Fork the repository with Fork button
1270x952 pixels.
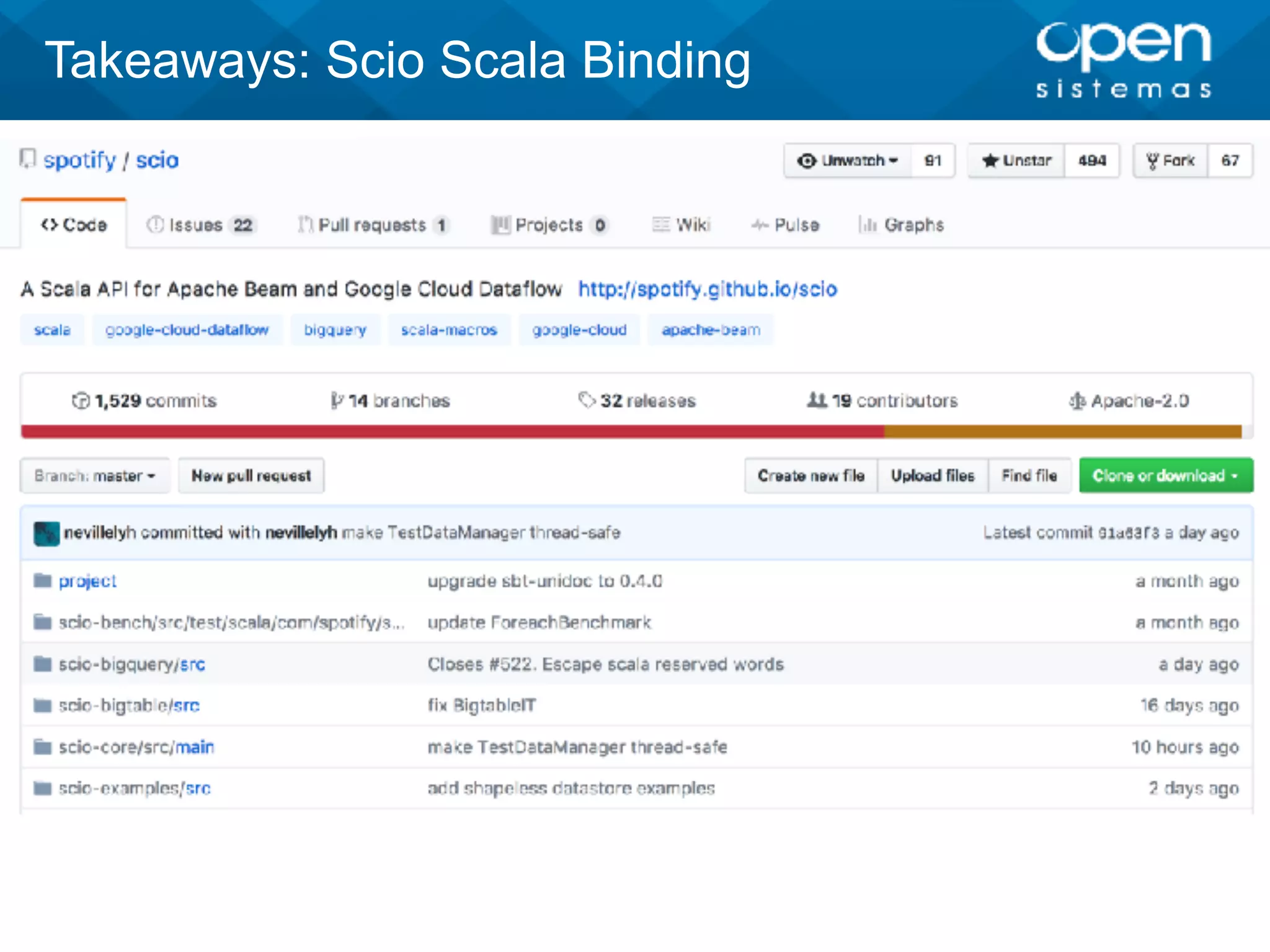(x=1171, y=161)
